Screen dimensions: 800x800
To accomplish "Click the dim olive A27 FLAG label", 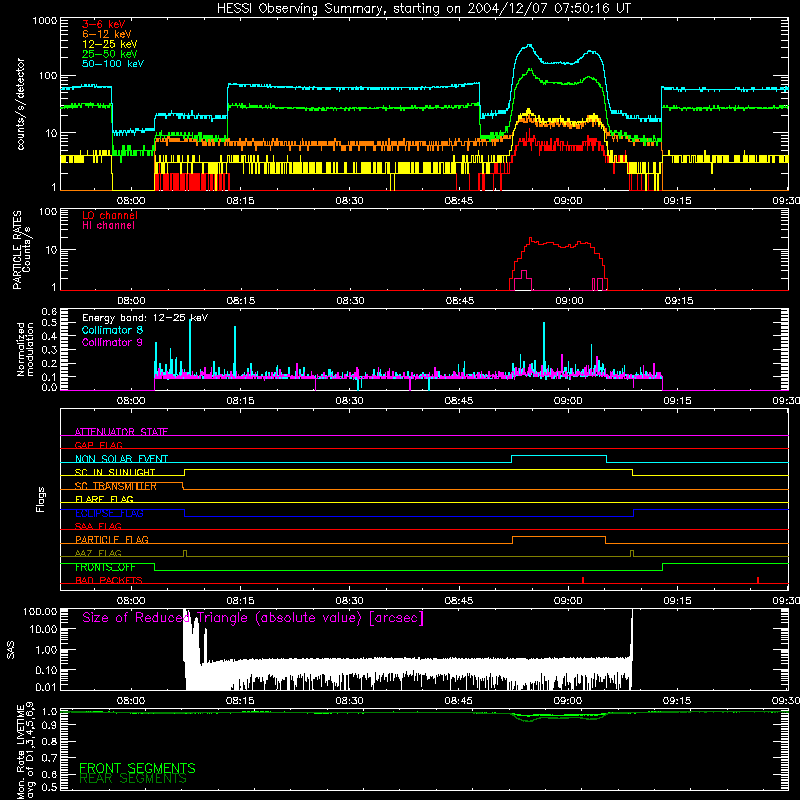I will coord(98,553).
